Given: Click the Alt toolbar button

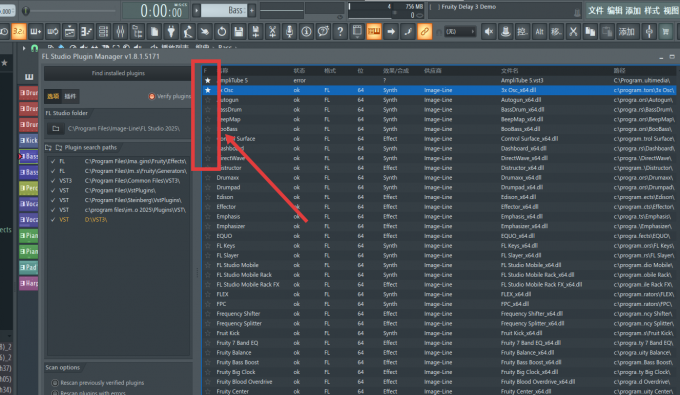Looking at the screenshot, I should pyautogui.click(x=539, y=32).
